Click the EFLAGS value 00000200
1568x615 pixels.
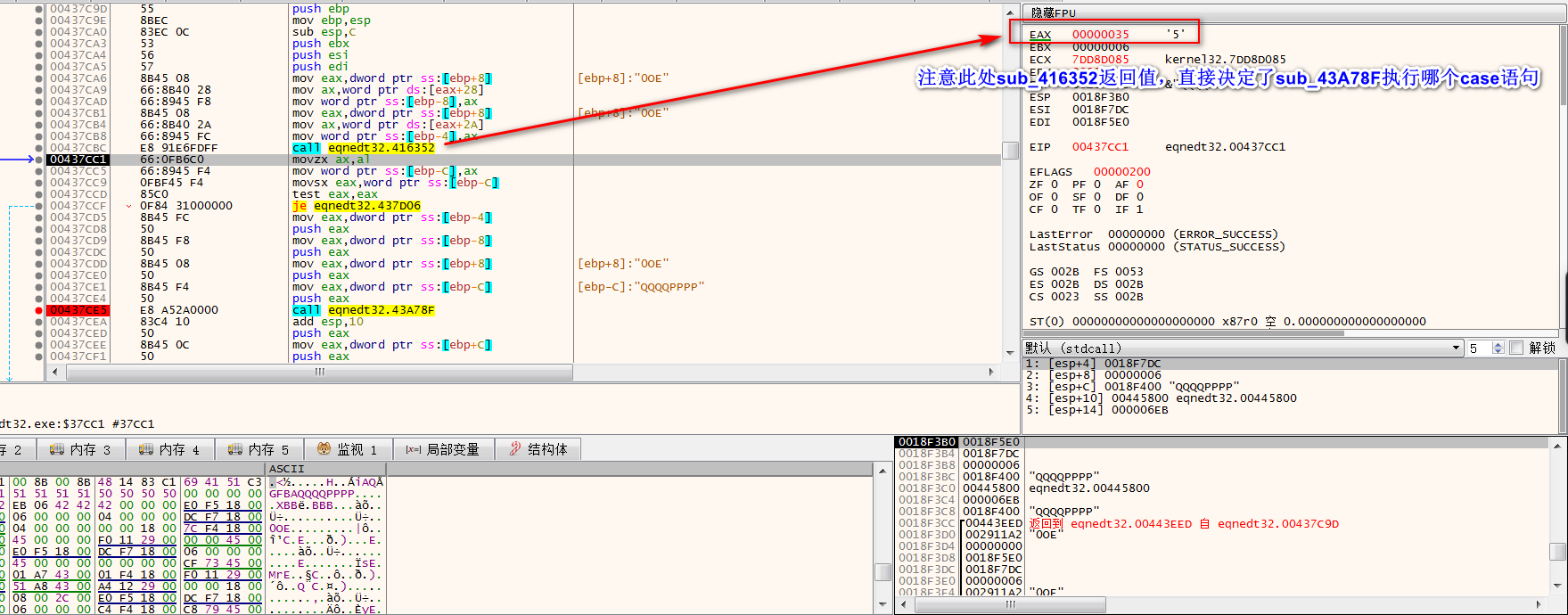coord(1122,172)
